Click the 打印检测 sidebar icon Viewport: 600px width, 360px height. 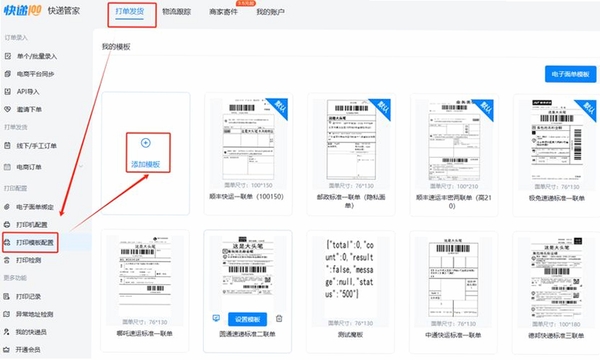click(7, 260)
